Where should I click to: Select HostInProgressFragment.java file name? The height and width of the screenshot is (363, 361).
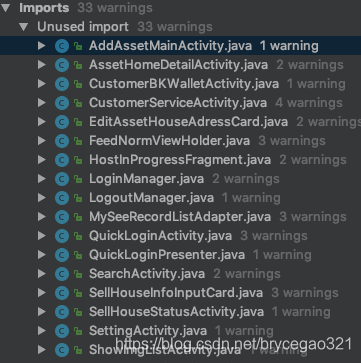(180, 160)
